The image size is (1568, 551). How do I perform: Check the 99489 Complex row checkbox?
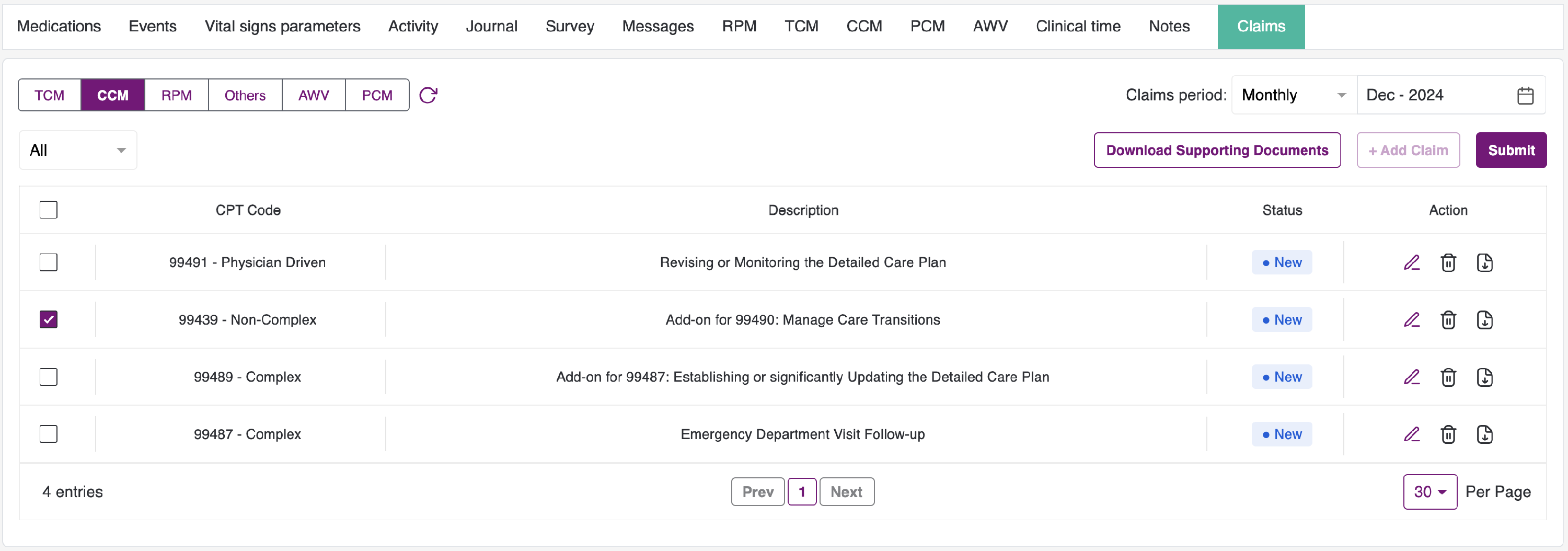click(49, 377)
